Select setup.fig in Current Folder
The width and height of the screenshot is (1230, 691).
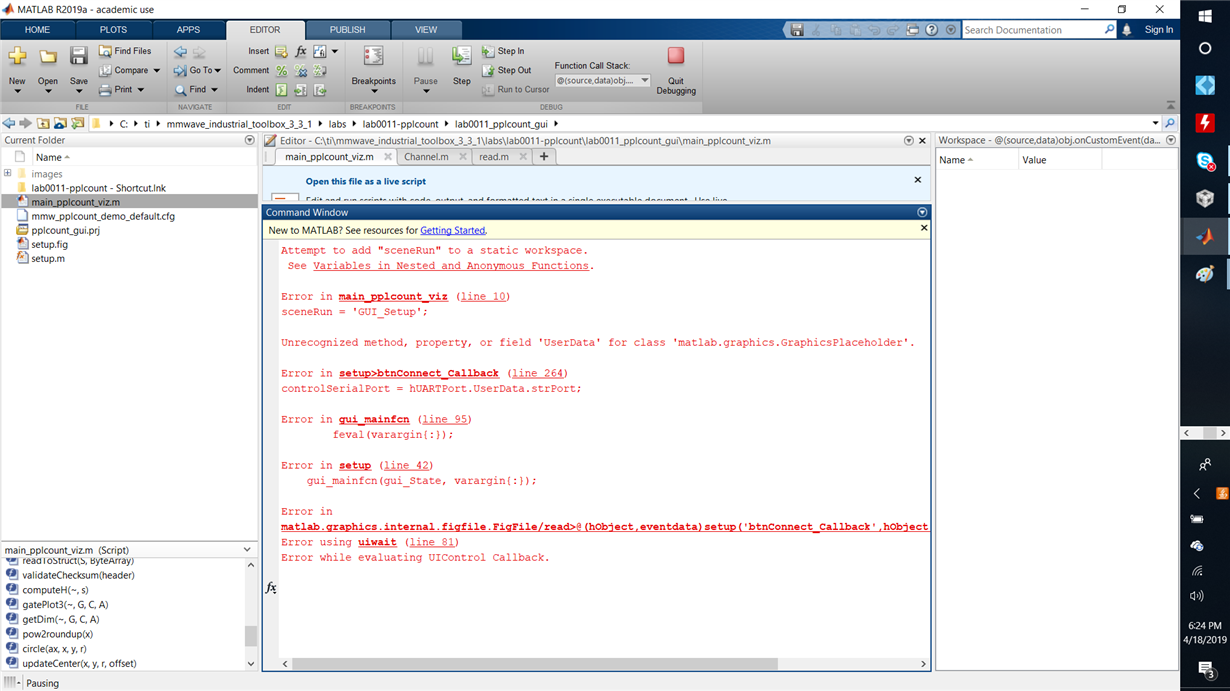(x=50, y=244)
